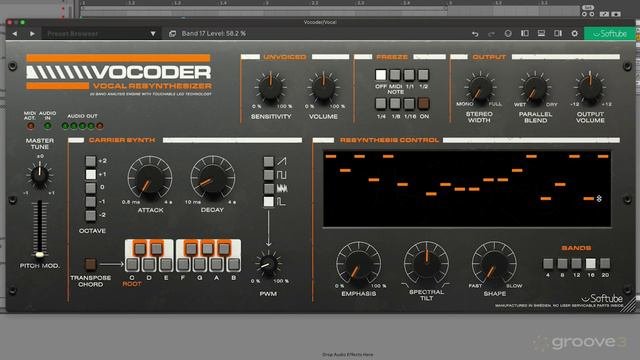This screenshot has width=640, height=360.
Task: Click the Unvoiced Sensitivity knob
Action: pyautogui.click(x=271, y=88)
